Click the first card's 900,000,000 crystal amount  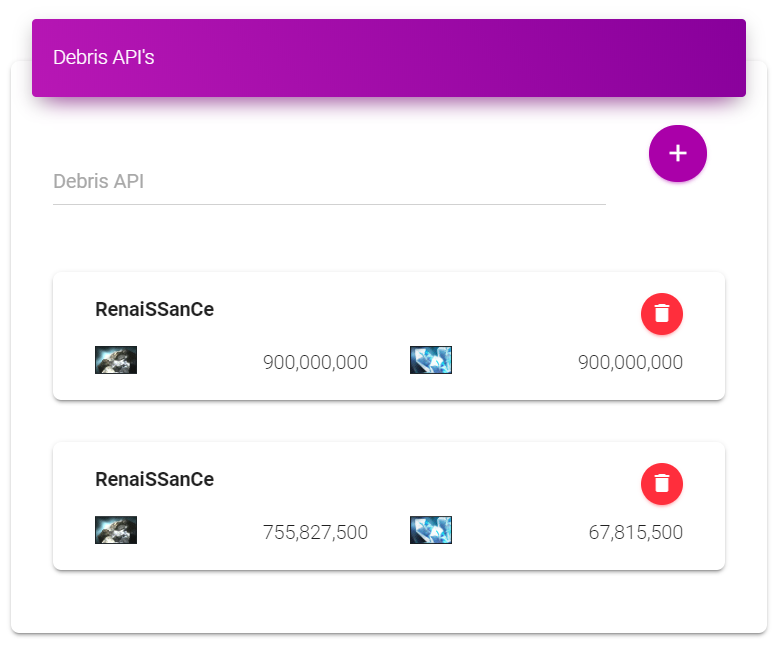pyautogui.click(x=630, y=362)
